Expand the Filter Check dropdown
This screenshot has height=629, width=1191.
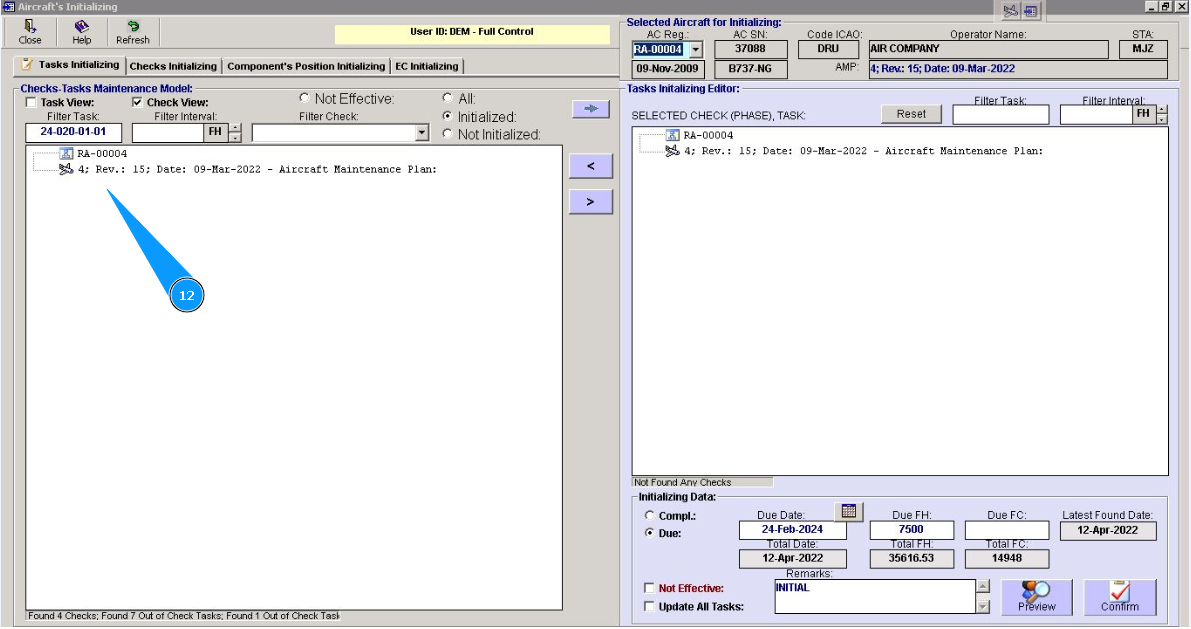pos(421,132)
